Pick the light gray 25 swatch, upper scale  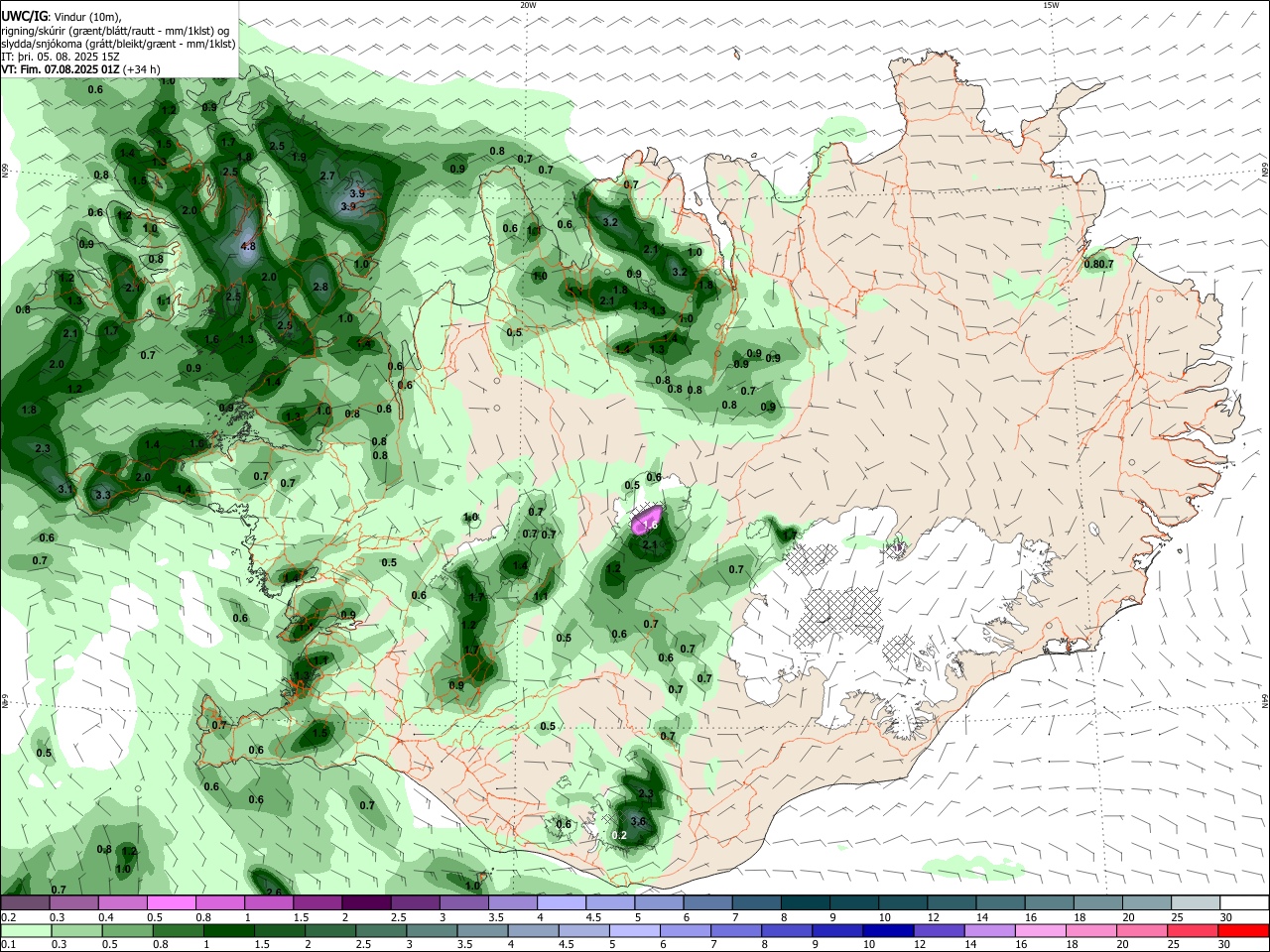1196,902
